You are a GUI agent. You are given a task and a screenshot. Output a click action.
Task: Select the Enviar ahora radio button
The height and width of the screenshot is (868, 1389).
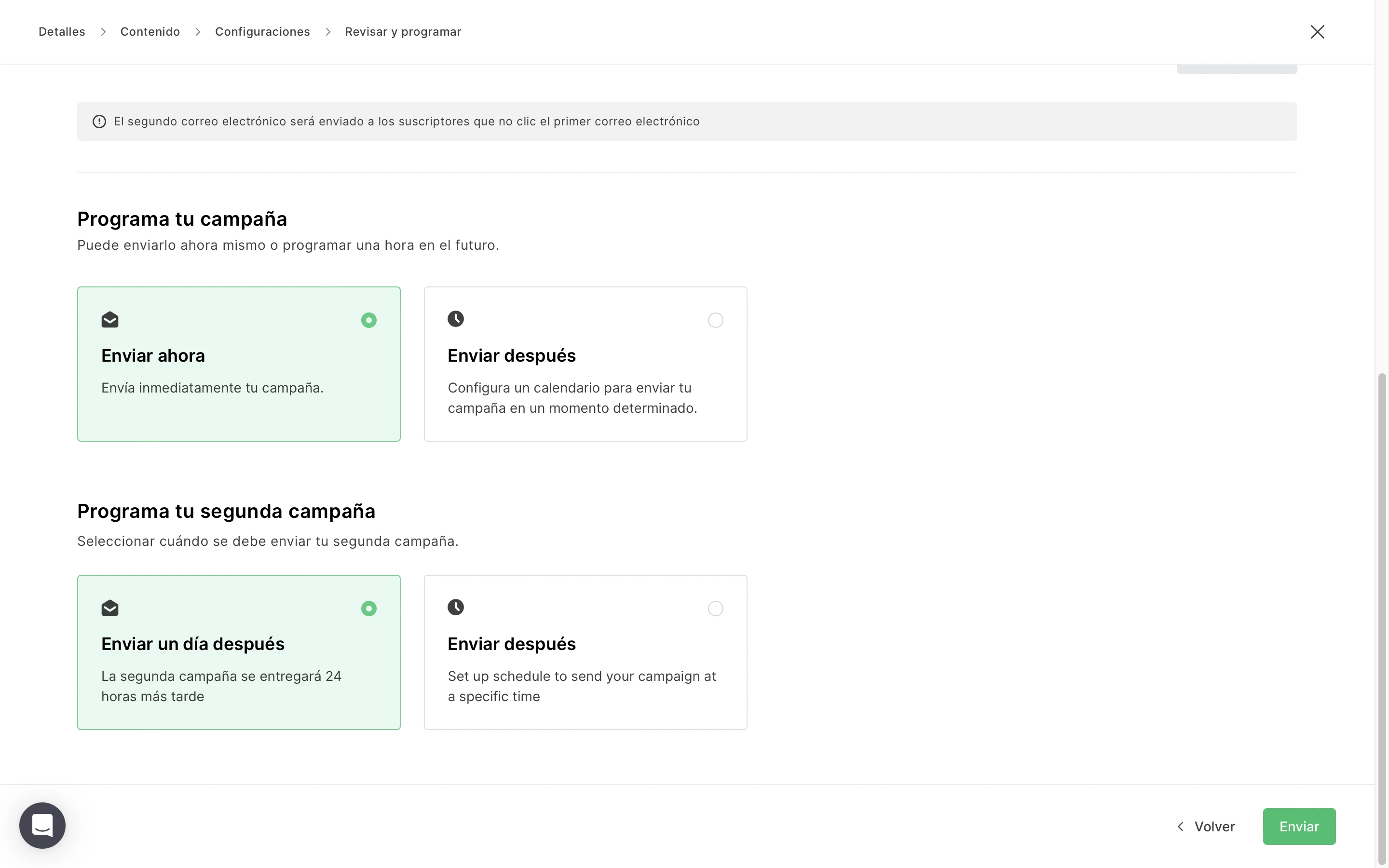tap(369, 320)
